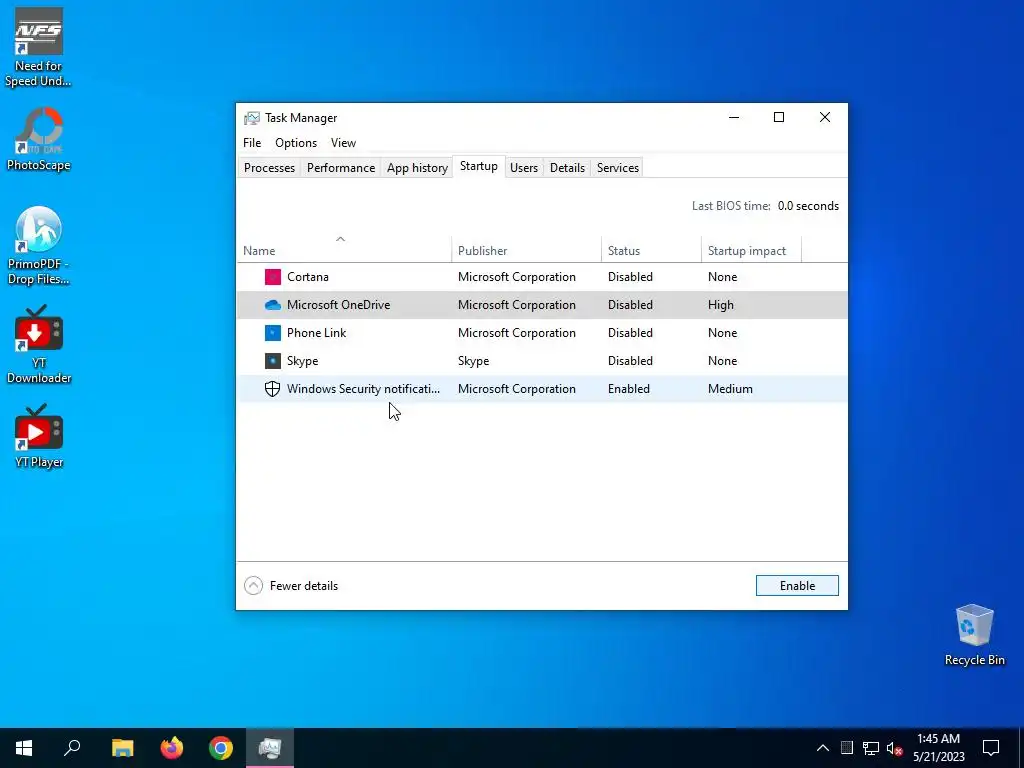The image size is (1024, 768).
Task: Open the Recycle Bin icon
Action: tap(974, 635)
